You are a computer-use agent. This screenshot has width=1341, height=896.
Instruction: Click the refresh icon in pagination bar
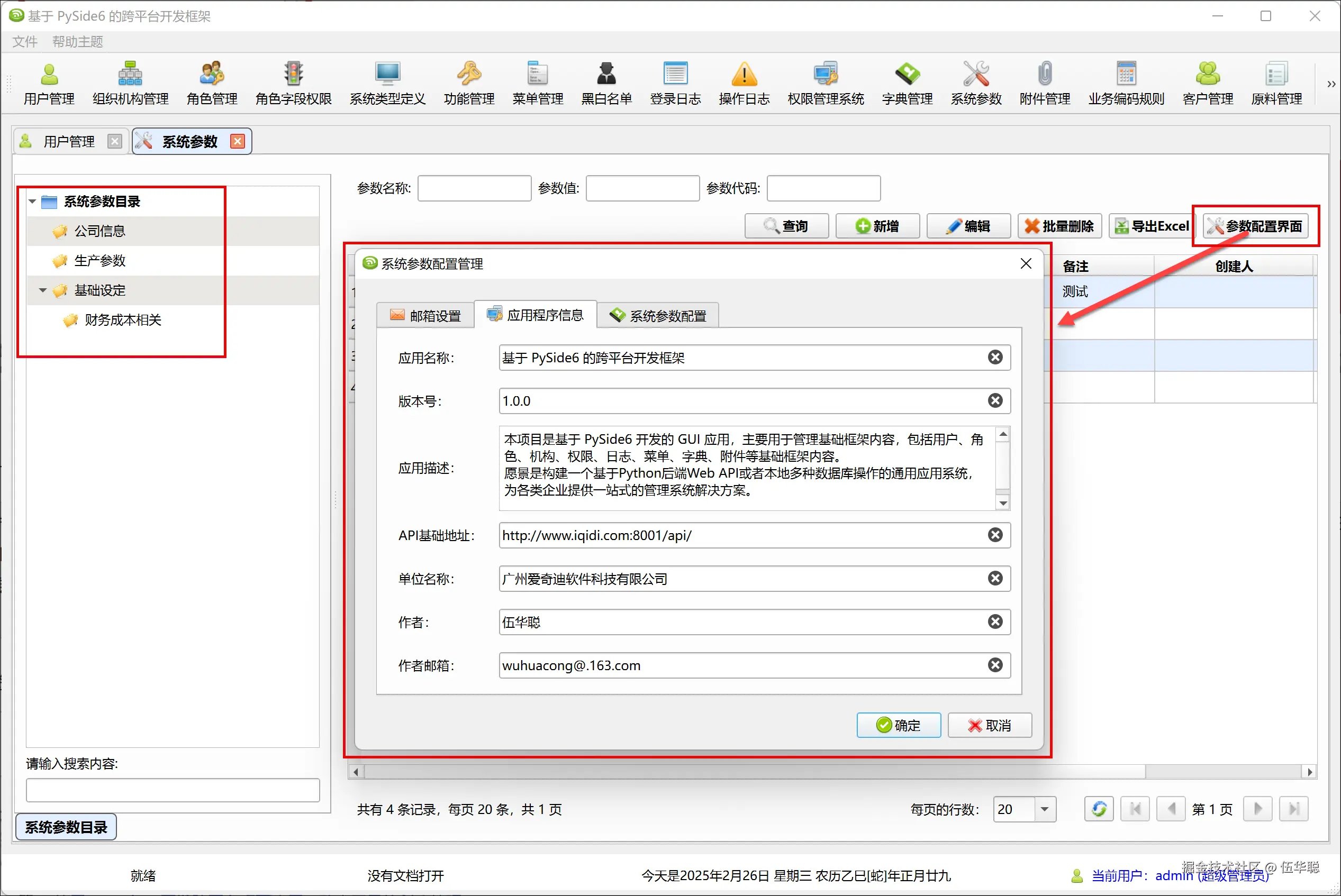[x=1099, y=809]
